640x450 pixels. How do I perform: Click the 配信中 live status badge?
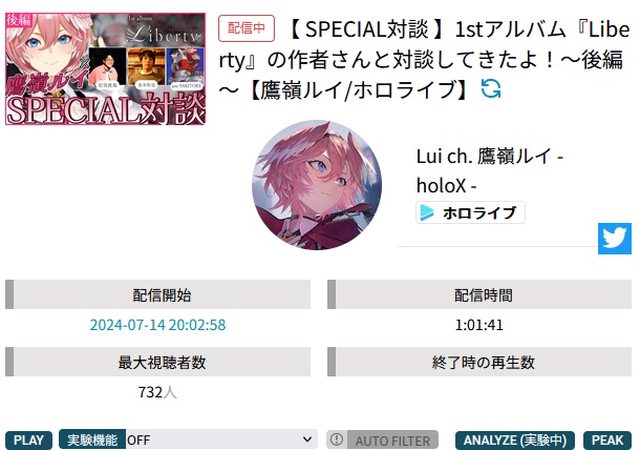pos(246,28)
